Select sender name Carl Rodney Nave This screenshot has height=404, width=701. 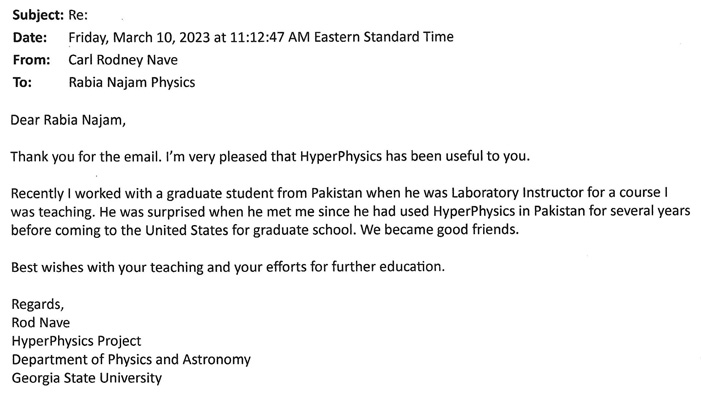123,60
